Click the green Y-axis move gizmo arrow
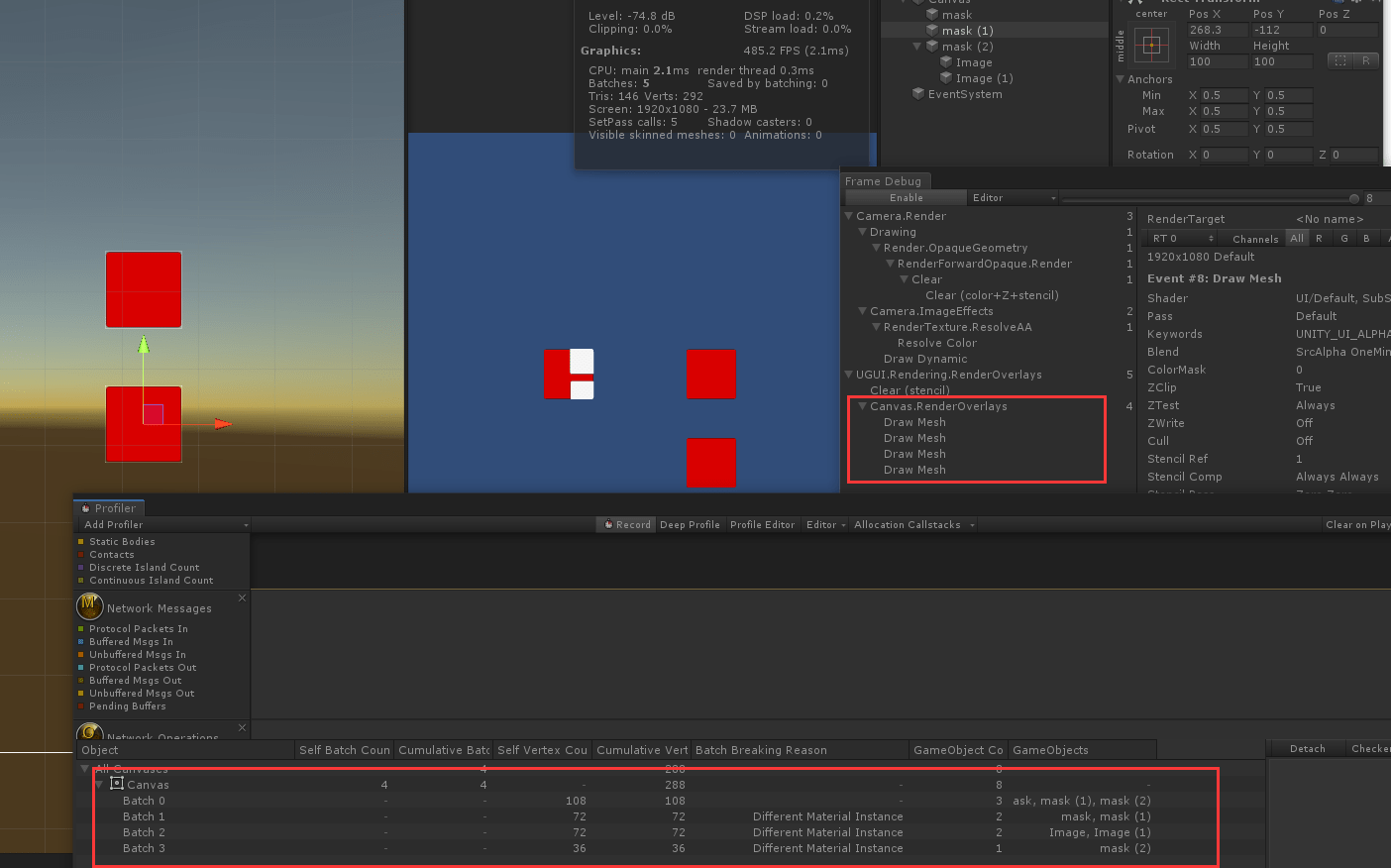This screenshot has height=868, width=1391. (x=144, y=344)
